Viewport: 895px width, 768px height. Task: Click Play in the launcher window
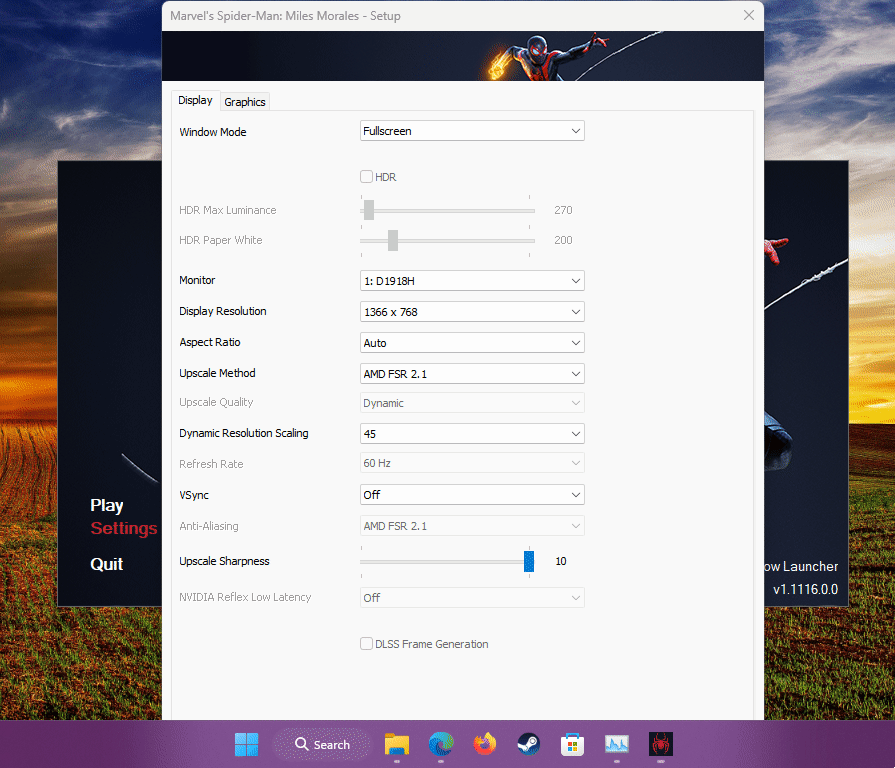point(107,505)
